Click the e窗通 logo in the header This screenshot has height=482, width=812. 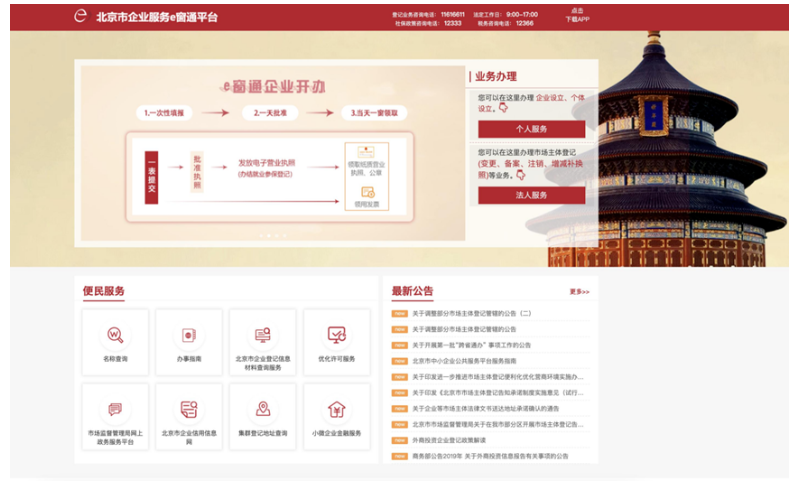pos(81,16)
